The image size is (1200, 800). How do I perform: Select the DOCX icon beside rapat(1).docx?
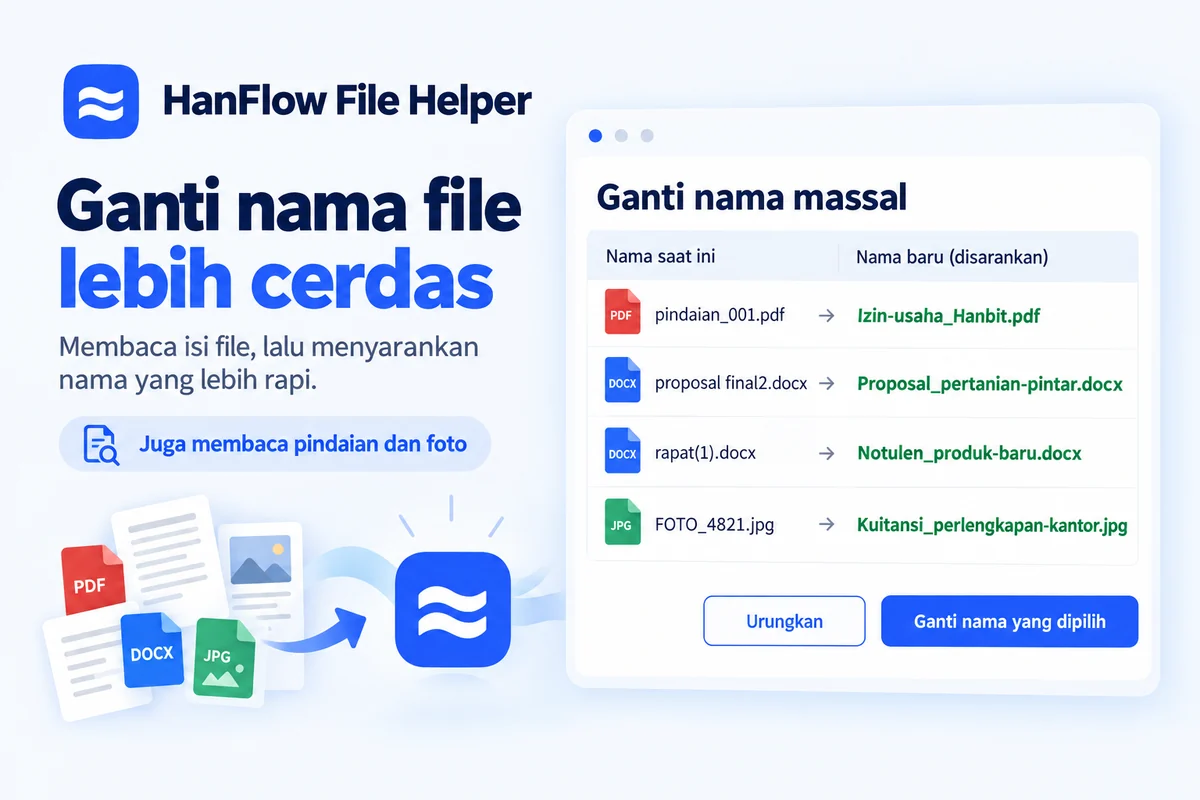click(x=622, y=450)
